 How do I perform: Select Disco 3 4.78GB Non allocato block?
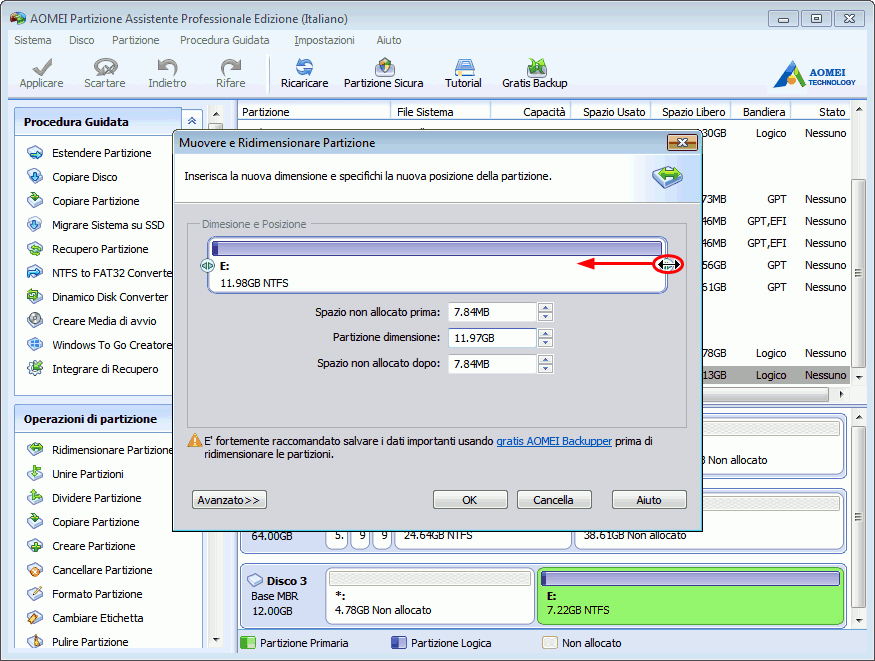[430, 596]
